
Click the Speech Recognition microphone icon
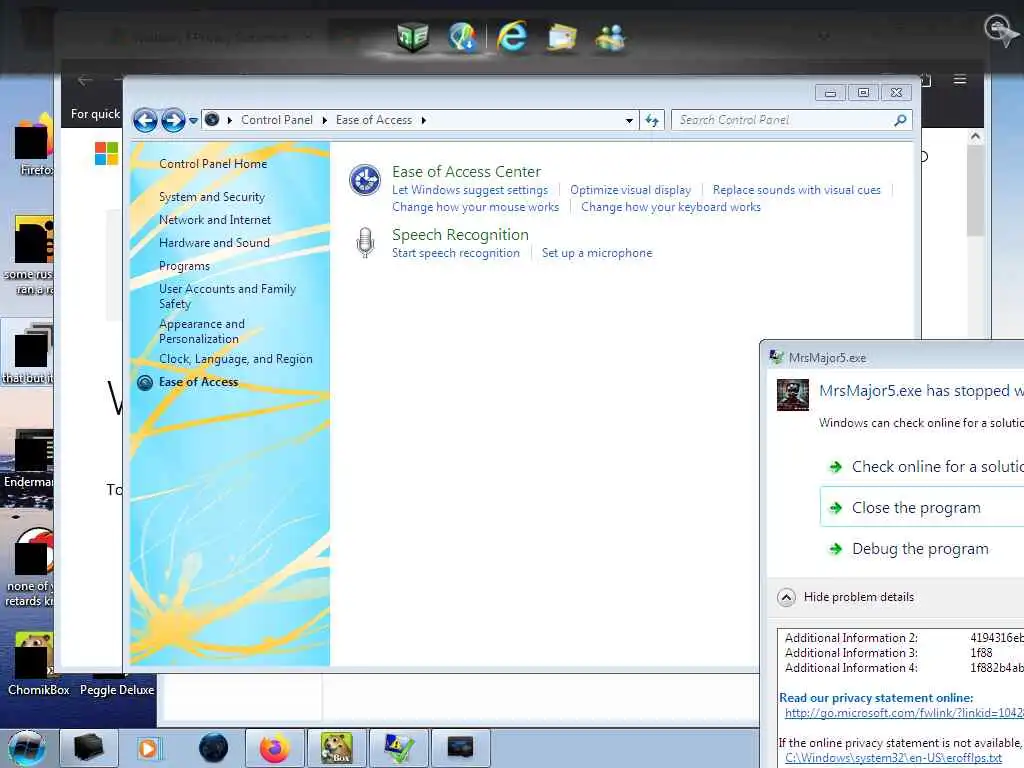click(x=365, y=242)
